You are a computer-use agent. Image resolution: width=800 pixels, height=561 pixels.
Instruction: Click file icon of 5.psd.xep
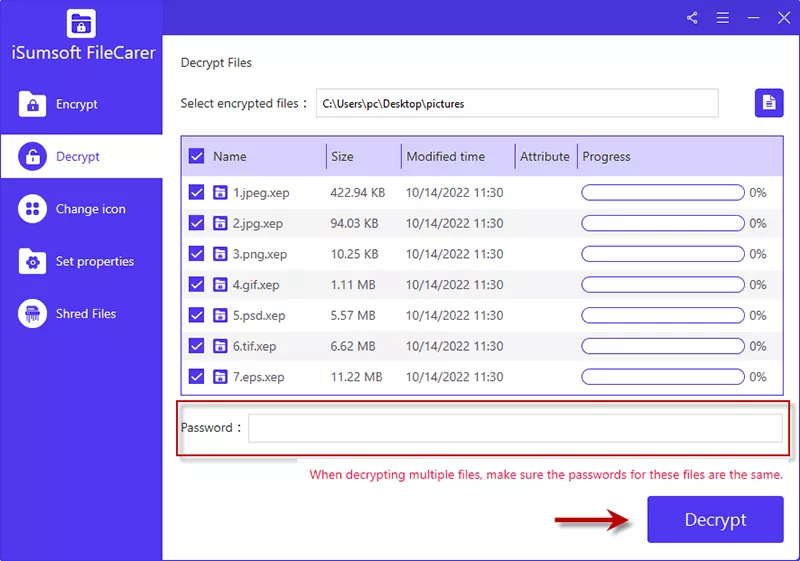220,316
